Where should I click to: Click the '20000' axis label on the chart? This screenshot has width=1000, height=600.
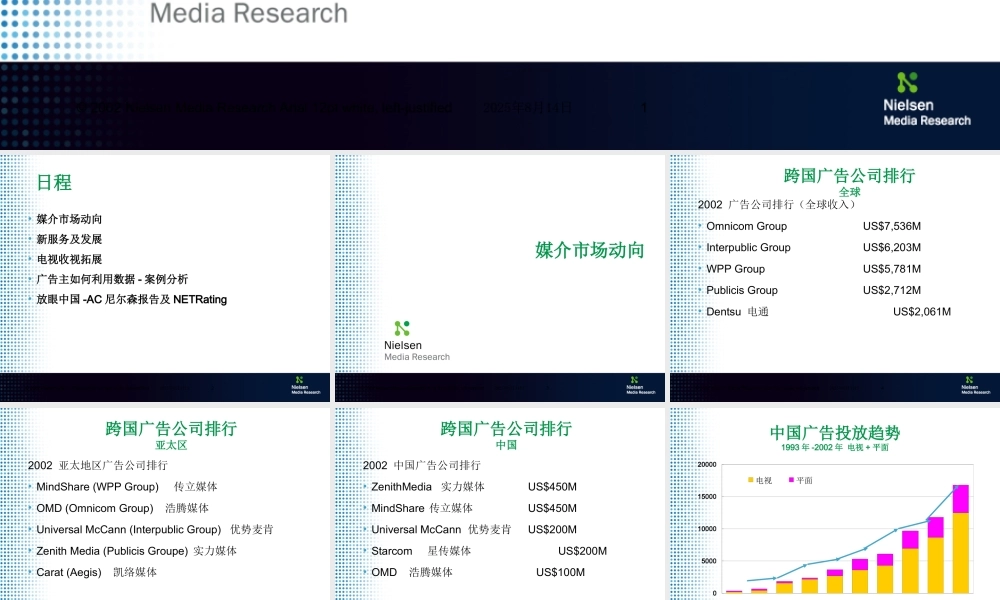(x=707, y=464)
